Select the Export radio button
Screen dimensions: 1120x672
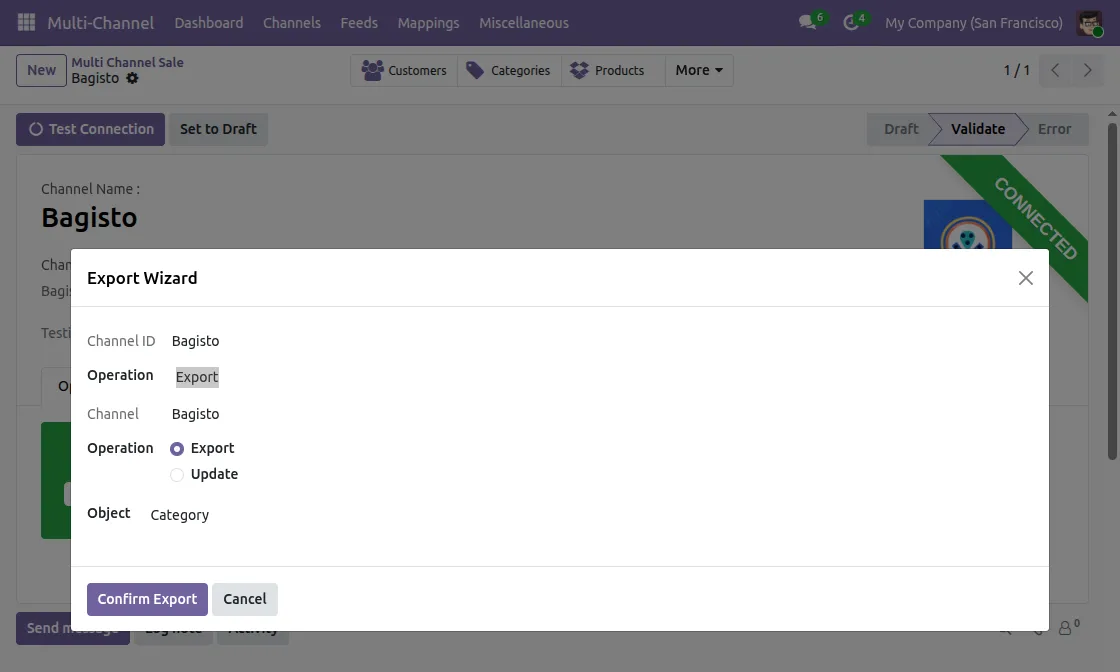pos(176,448)
